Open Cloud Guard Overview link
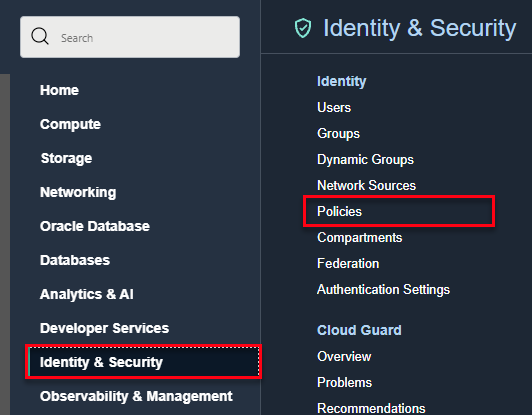 (x=344, y=356)
